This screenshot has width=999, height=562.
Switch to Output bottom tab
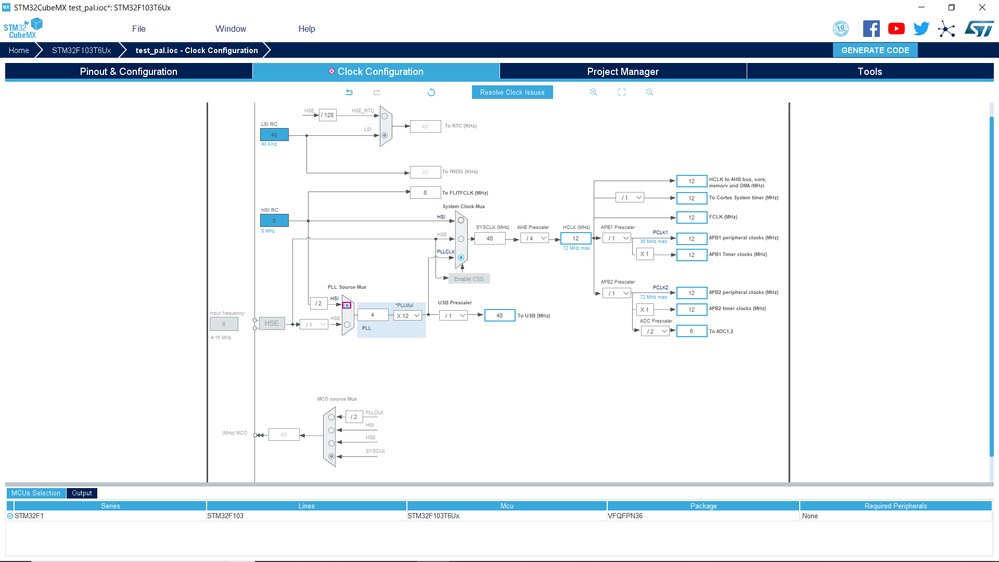point(82,493)
